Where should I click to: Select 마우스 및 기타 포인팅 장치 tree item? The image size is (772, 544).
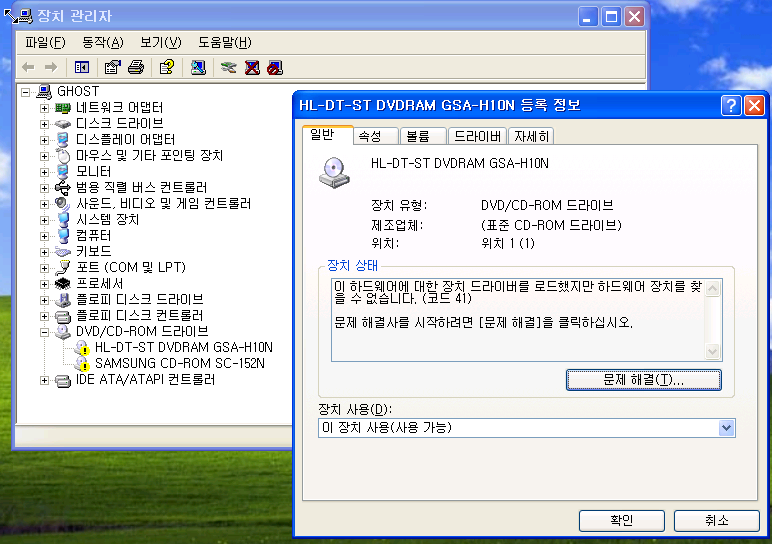[150, 156]
